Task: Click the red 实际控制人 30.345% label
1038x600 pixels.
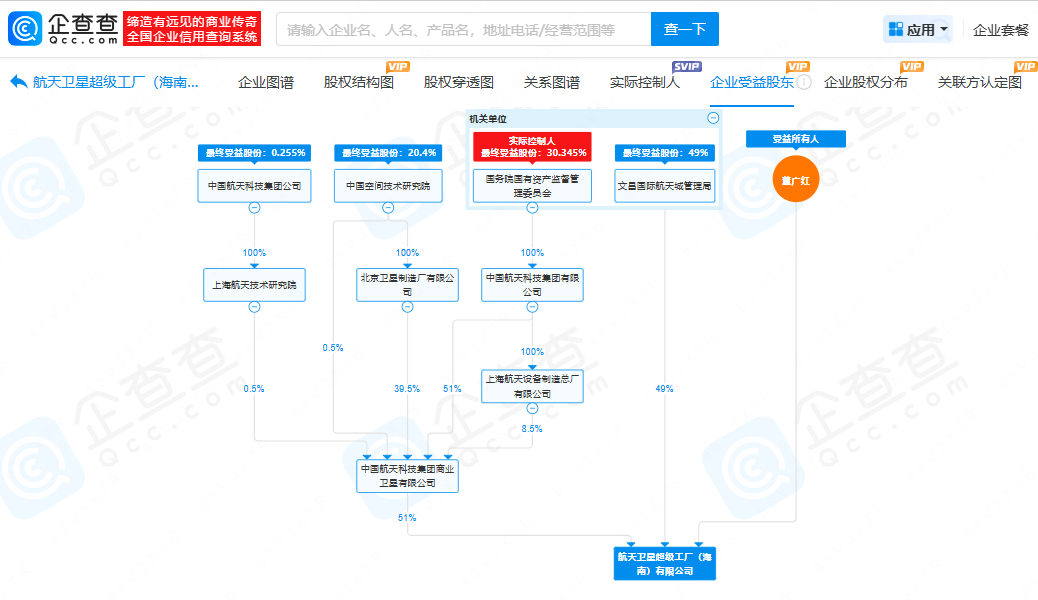Action: click(532, 146)
